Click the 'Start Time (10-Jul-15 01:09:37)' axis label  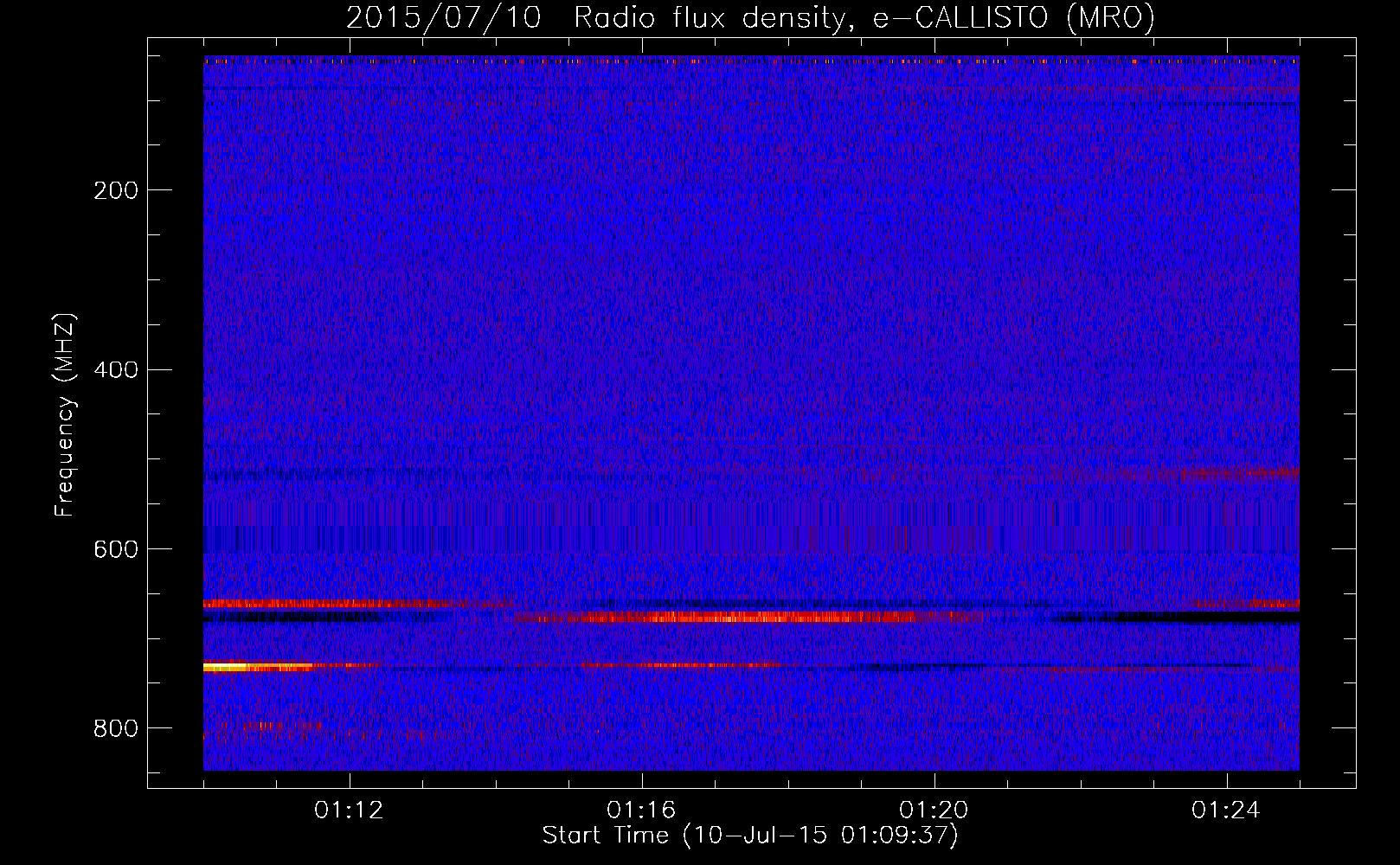[750, 836]
